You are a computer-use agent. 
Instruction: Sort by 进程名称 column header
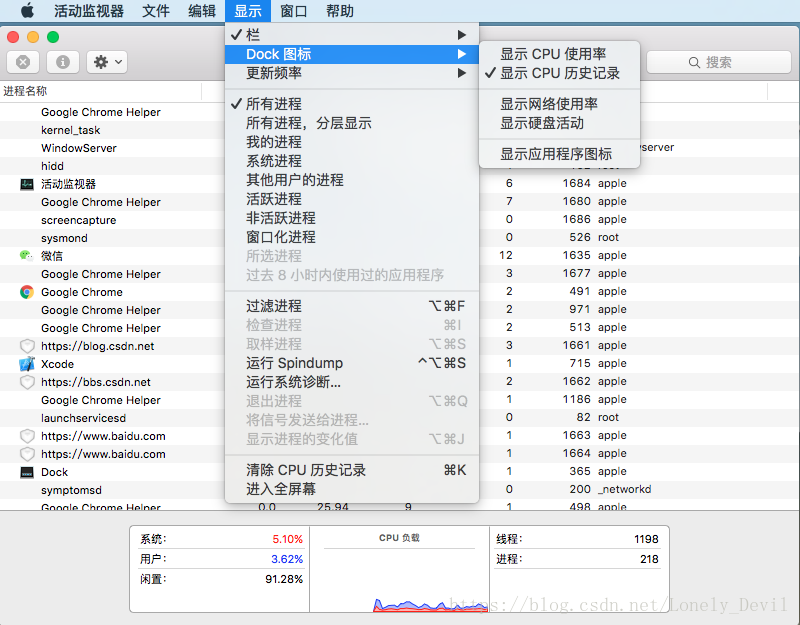click(101, 91)
